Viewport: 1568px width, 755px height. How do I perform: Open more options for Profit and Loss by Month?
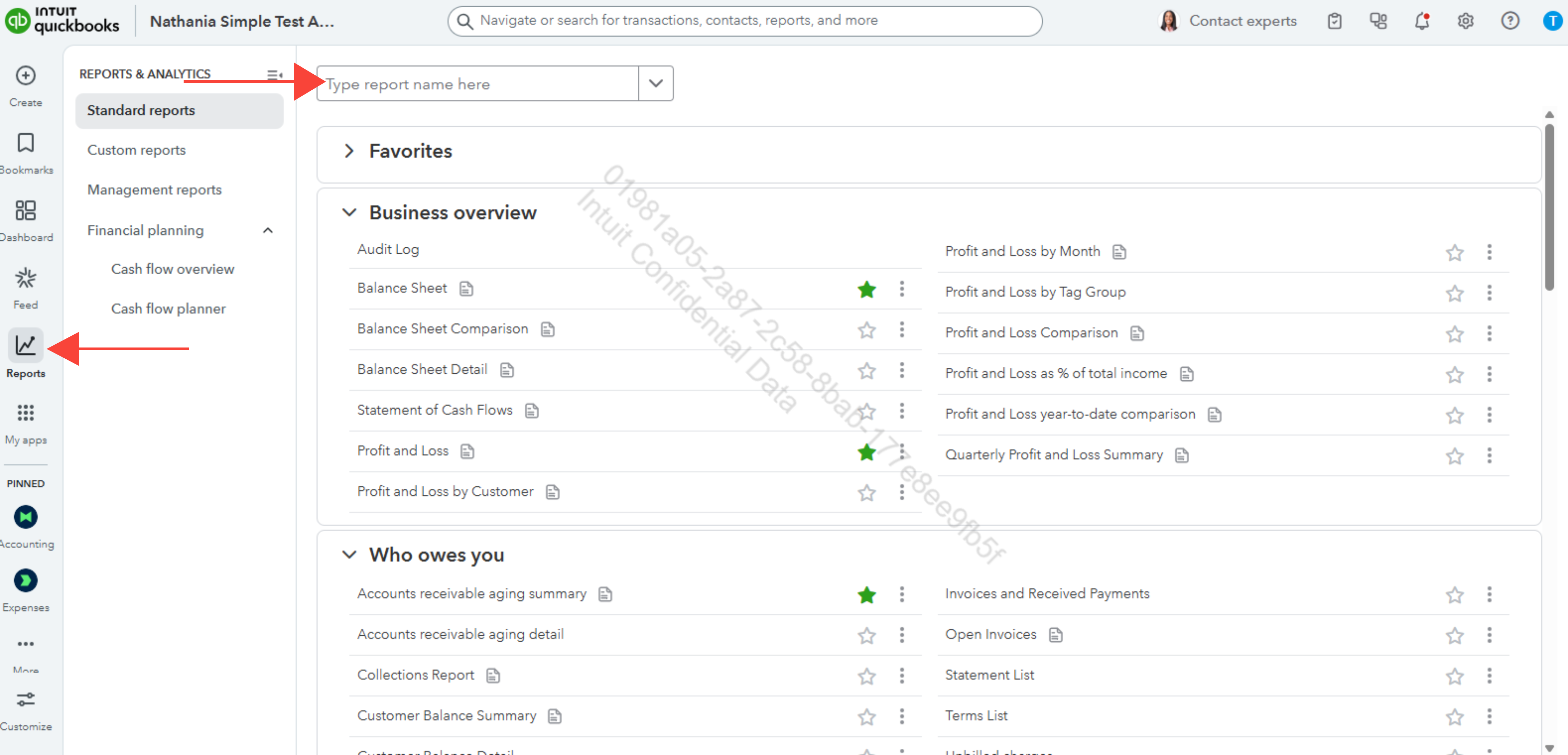[1489, 252]
